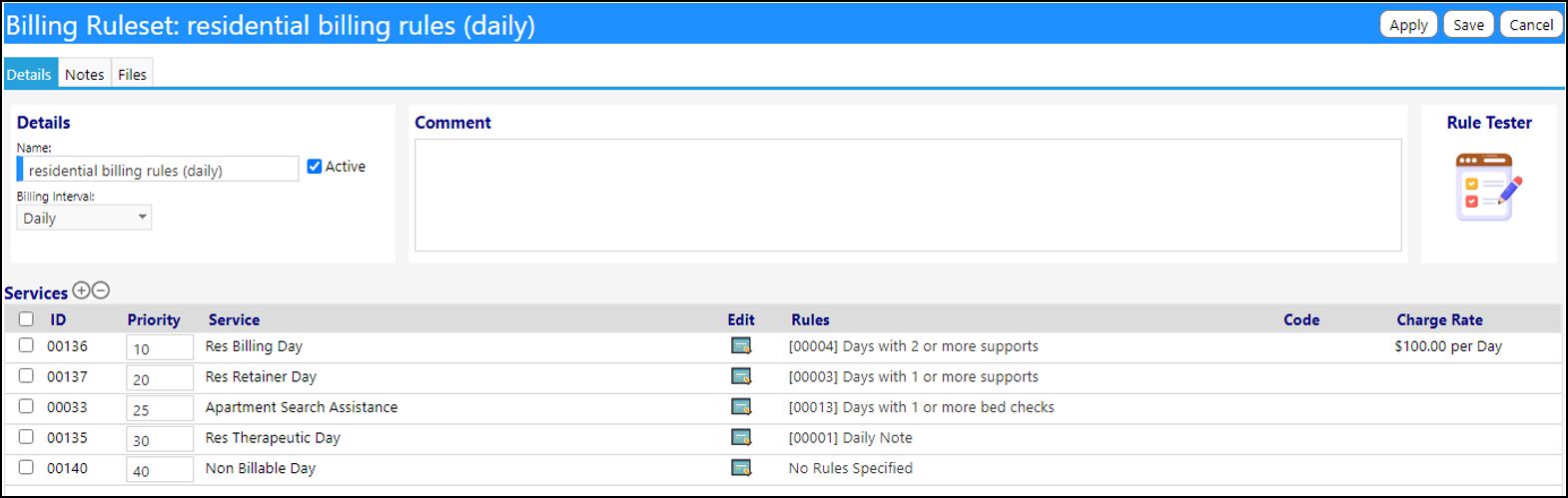This screenshot has height=498, width=1568.
Task: Click priority field showing 20
Action: pos(160,378)
